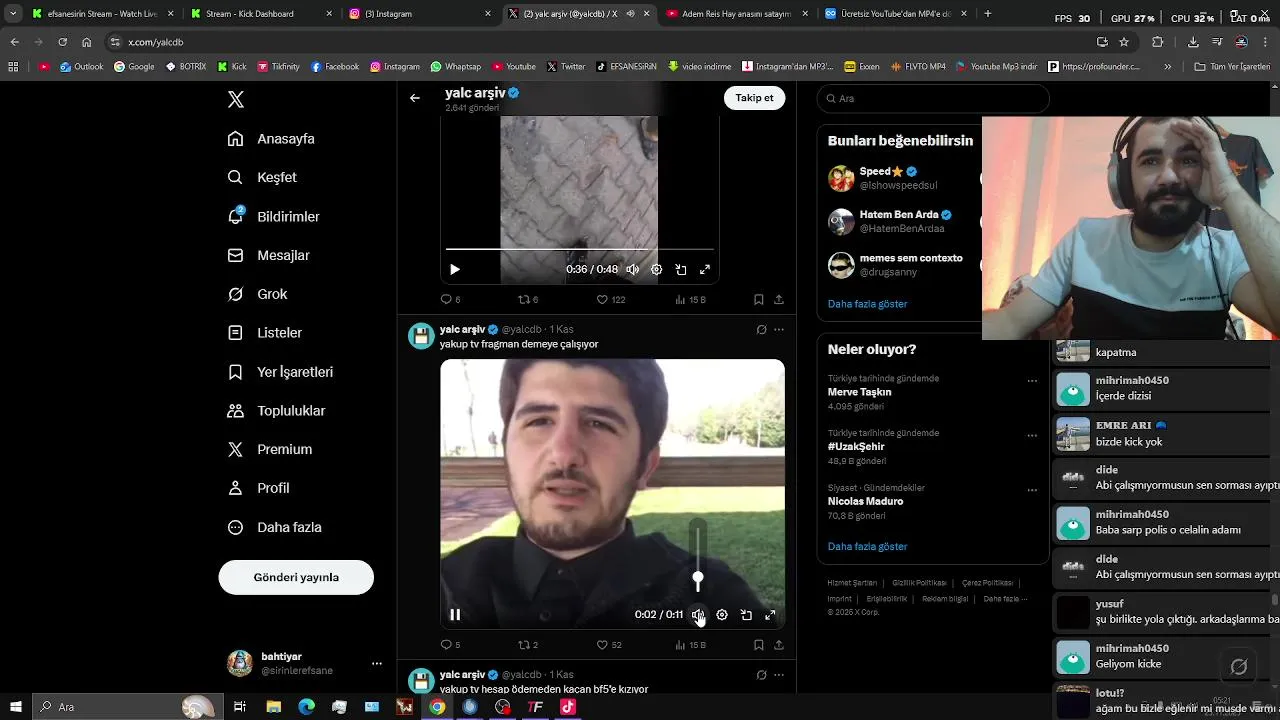The height and width of the screenshot is (720, 1280).
Task: Open more options on fragman post
Action: tap(779, 329)
